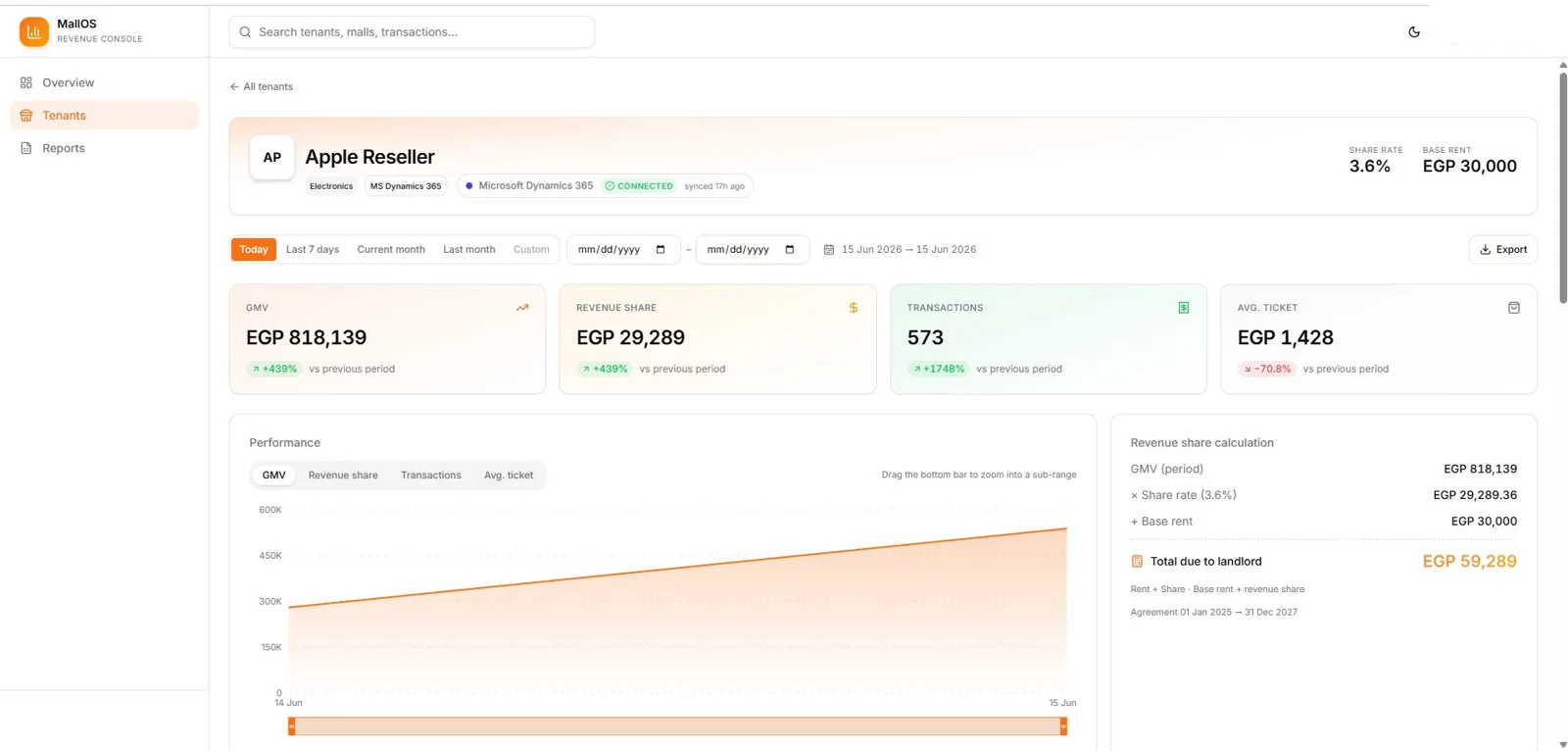Click the +1748% transactions badge

[939, 369]
